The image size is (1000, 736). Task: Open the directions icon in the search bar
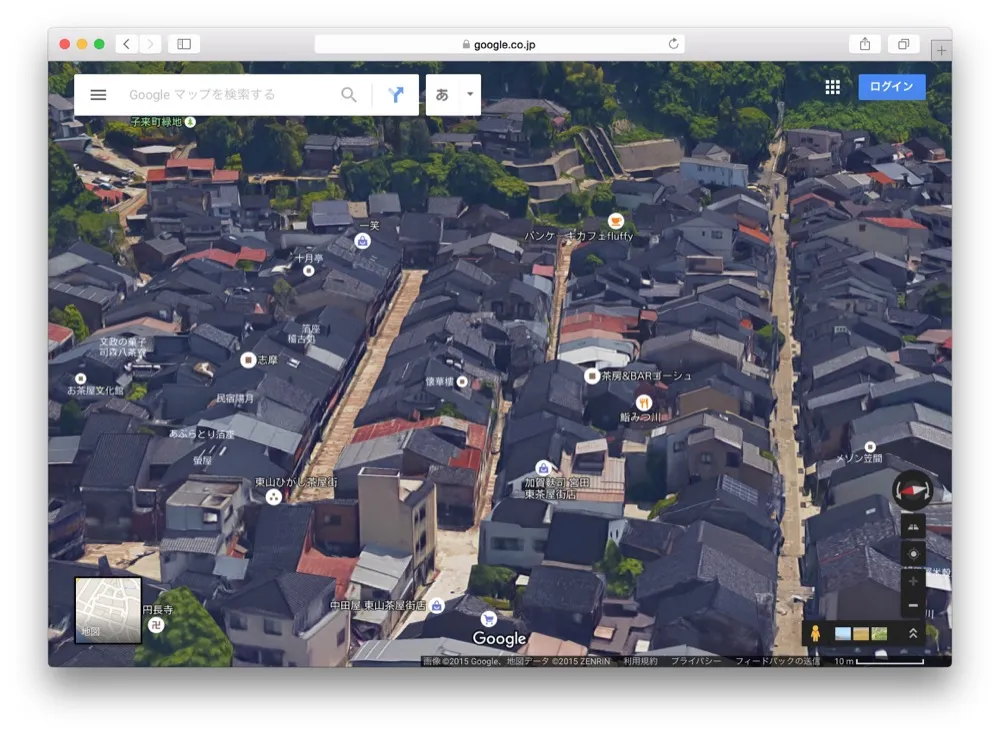[396, 94]
